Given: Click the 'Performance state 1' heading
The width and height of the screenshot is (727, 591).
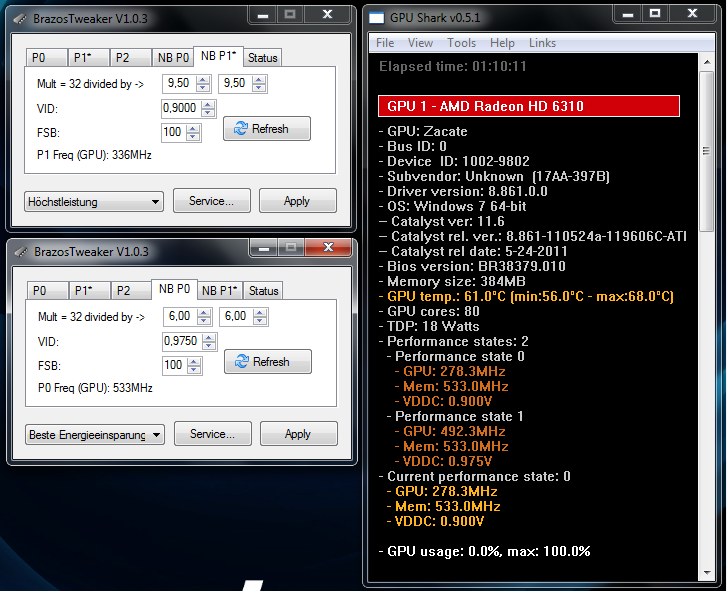Looking at the screenshot, I should 455,416.
